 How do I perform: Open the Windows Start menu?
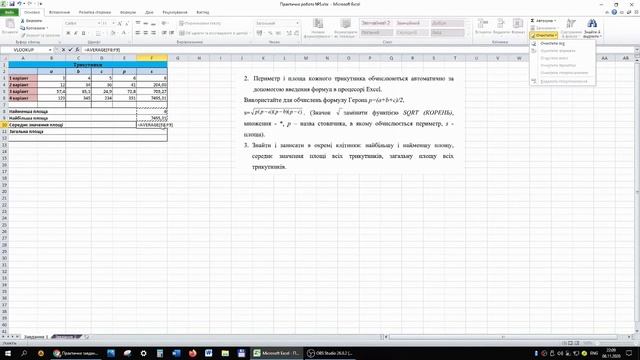click(7, 353)
